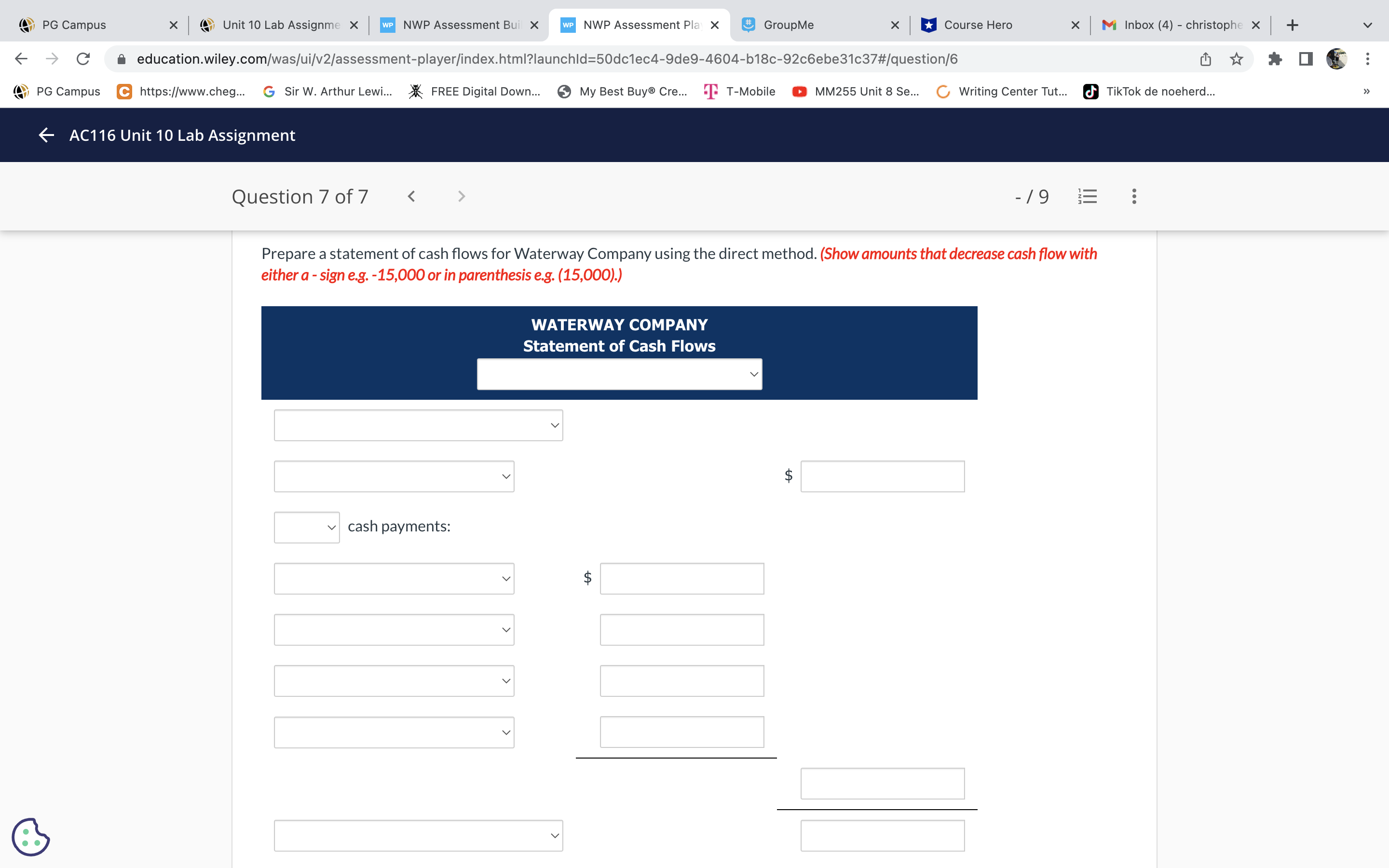1389x868 pixels.
Task: Switch to the Course Hero tab
Action: 978,25
